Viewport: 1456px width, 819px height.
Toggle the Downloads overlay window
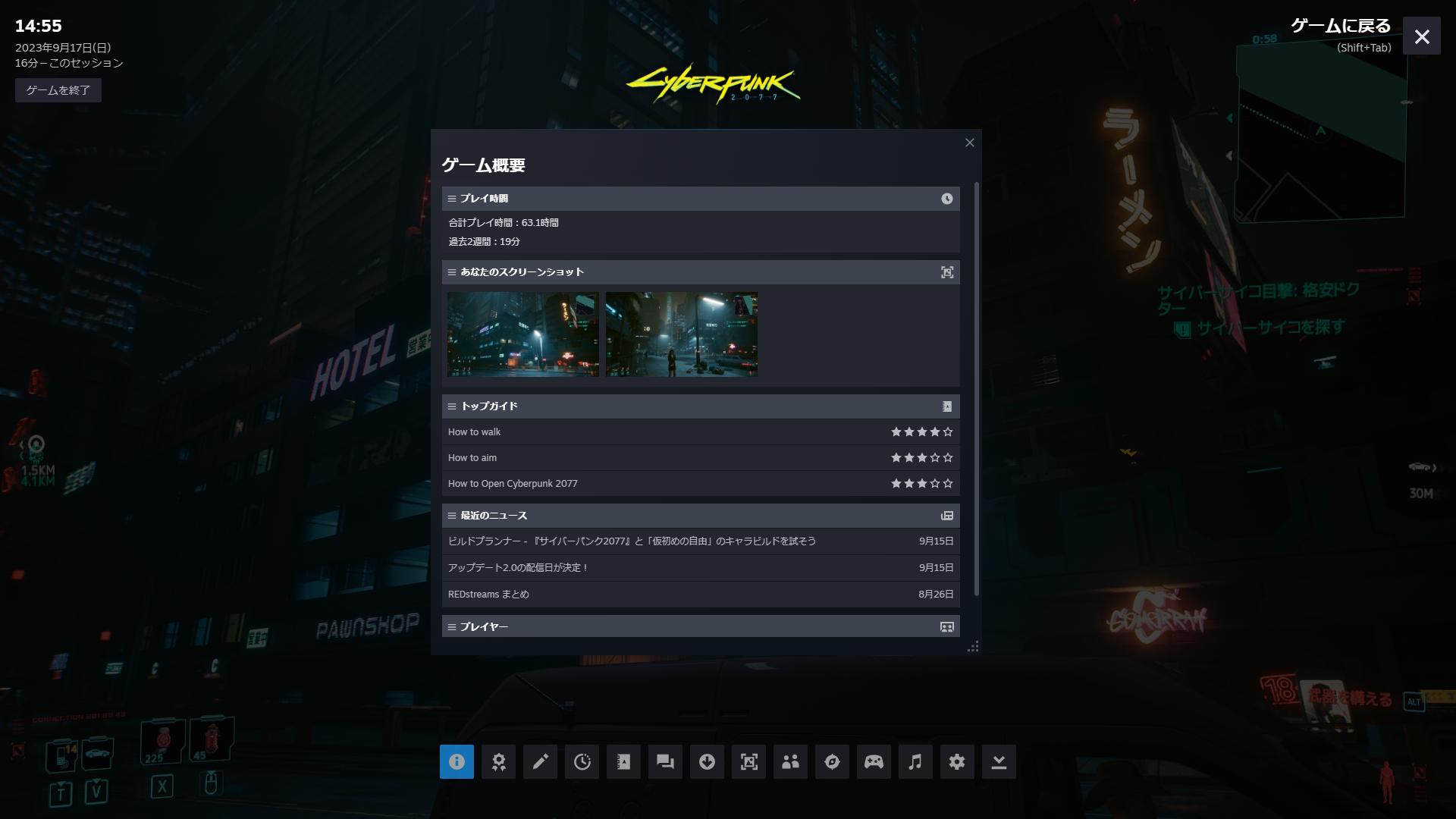point(707,761)
